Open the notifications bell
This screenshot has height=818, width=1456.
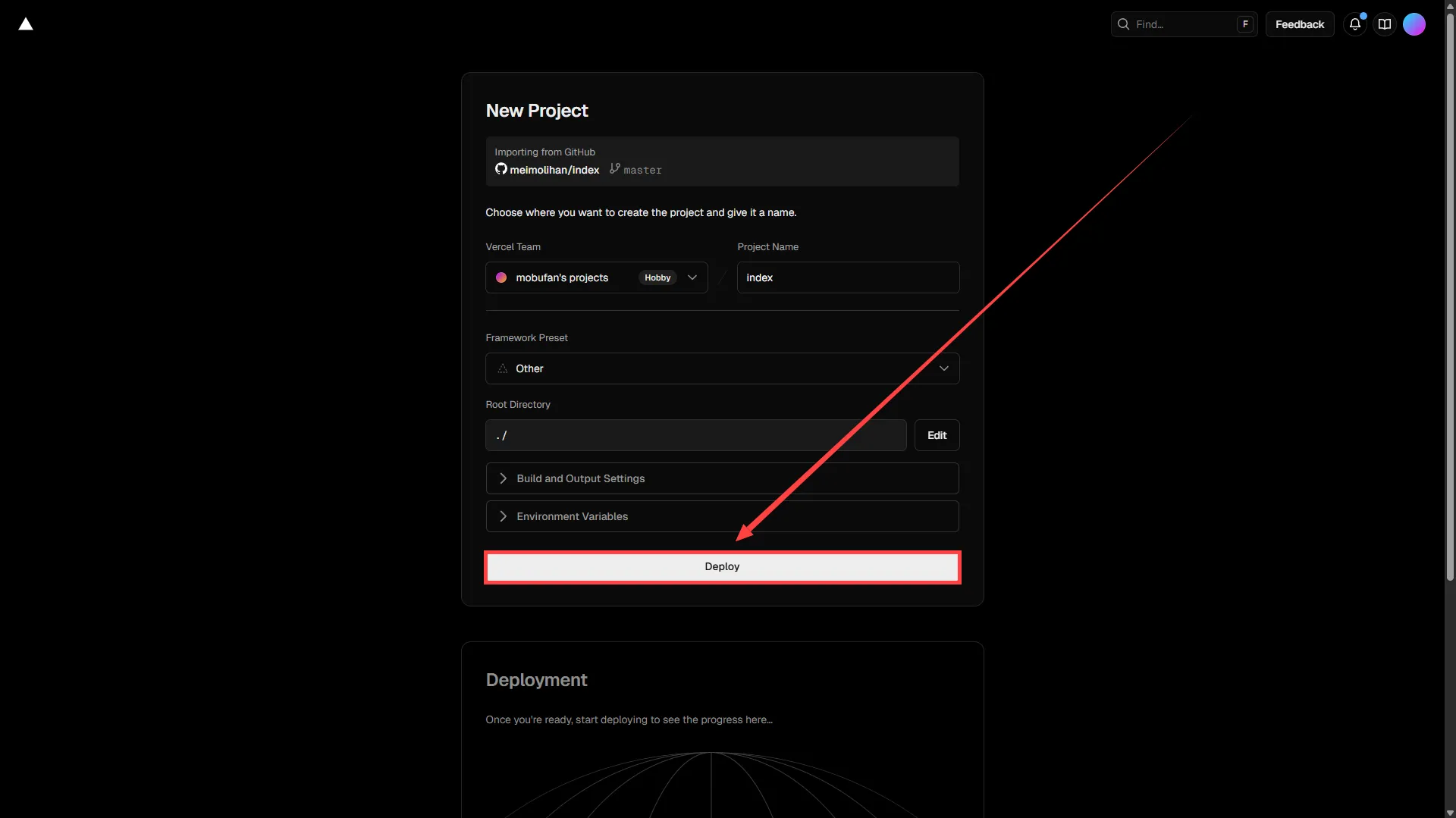click(x=1354, y=24)
